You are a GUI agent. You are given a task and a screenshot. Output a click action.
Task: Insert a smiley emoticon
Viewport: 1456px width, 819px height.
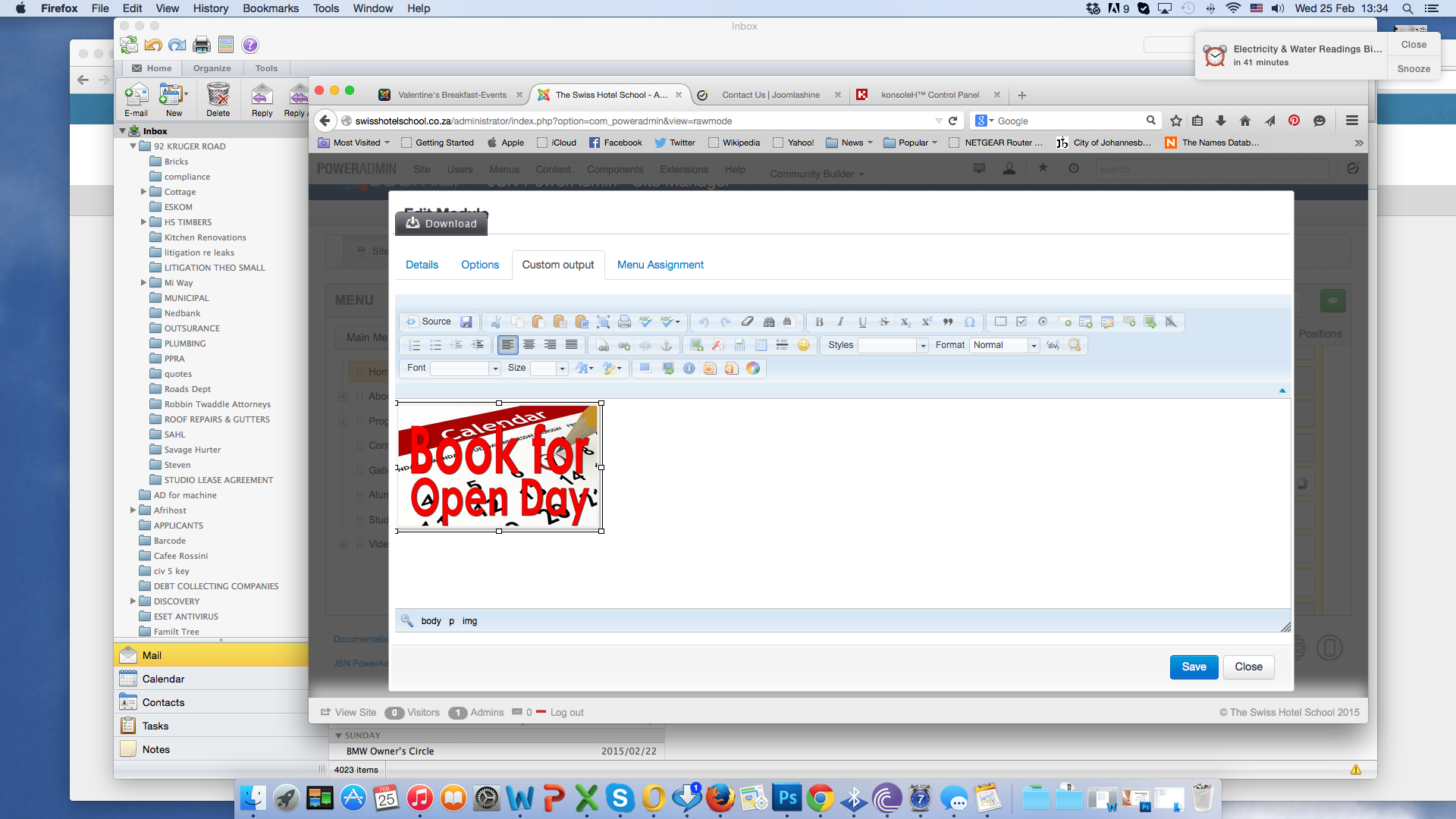803,346
